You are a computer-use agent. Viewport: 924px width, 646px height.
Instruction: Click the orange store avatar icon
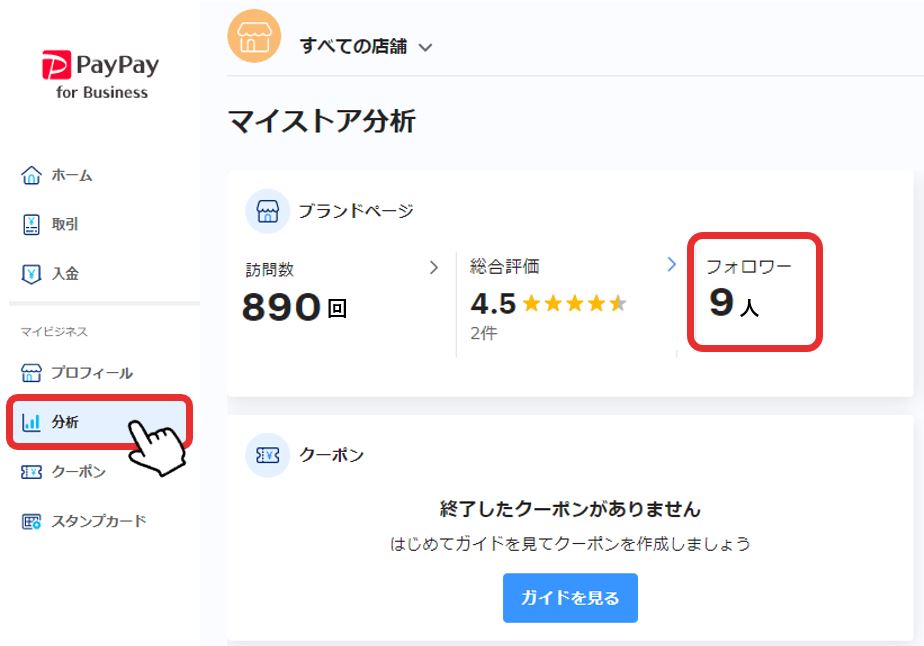click(254, 36)
